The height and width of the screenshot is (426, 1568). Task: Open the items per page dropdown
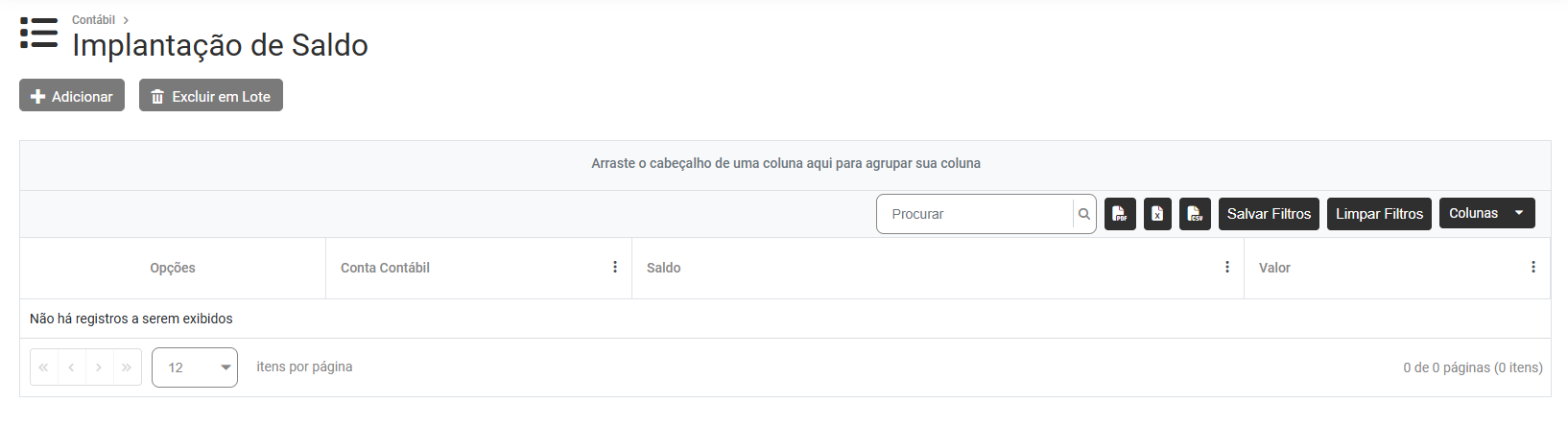(x=195, y=367)
